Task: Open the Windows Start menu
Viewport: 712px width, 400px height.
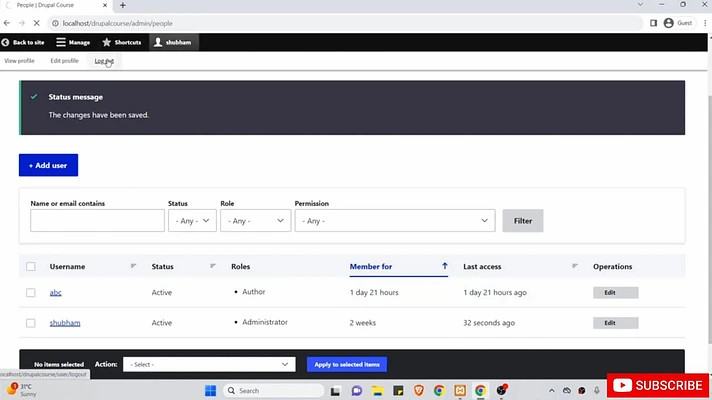Action: (x=211, y=390)
